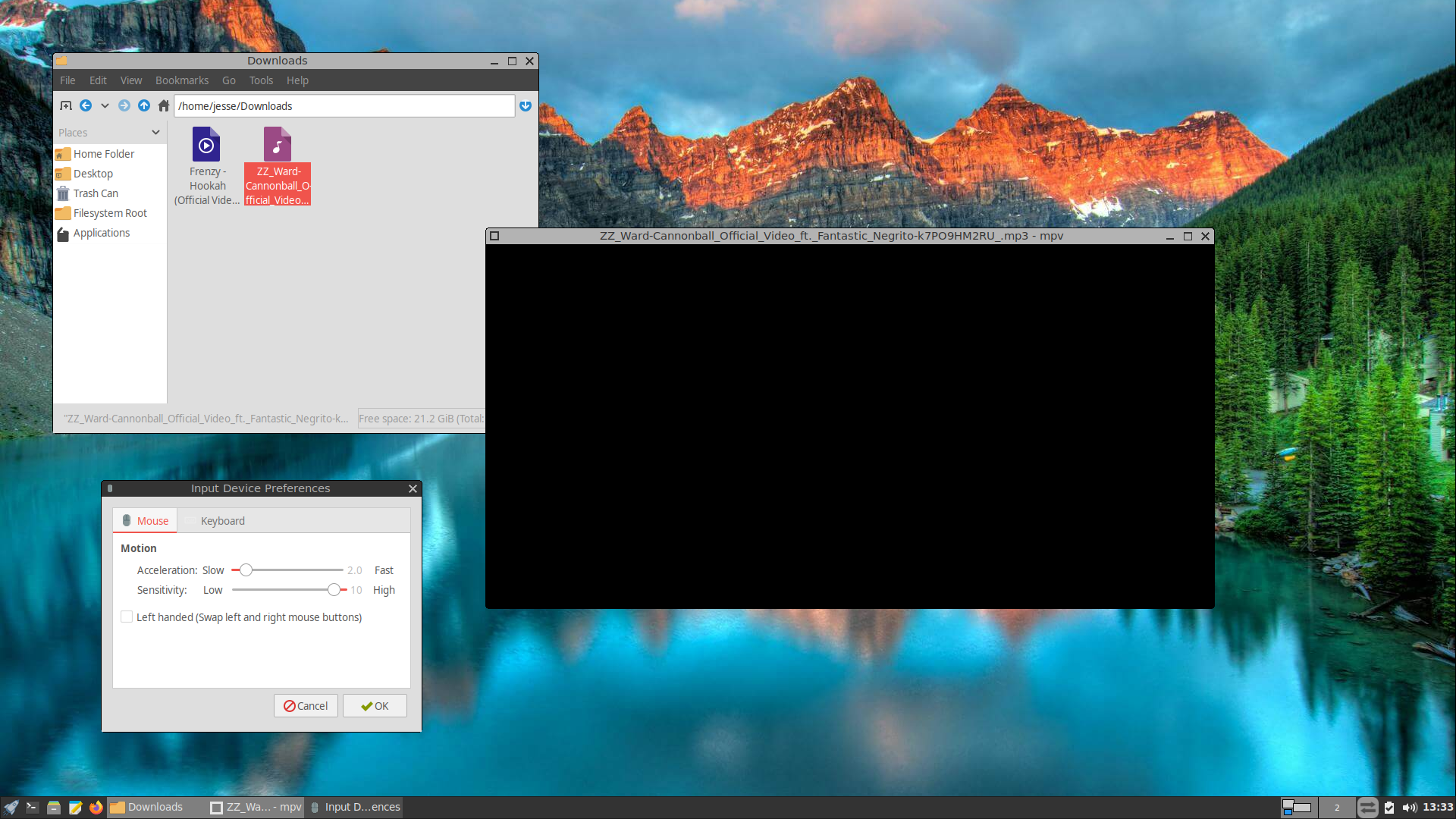Open Filesystem Root in sidebar
1456x819 pixels.
tap(110, 213)
